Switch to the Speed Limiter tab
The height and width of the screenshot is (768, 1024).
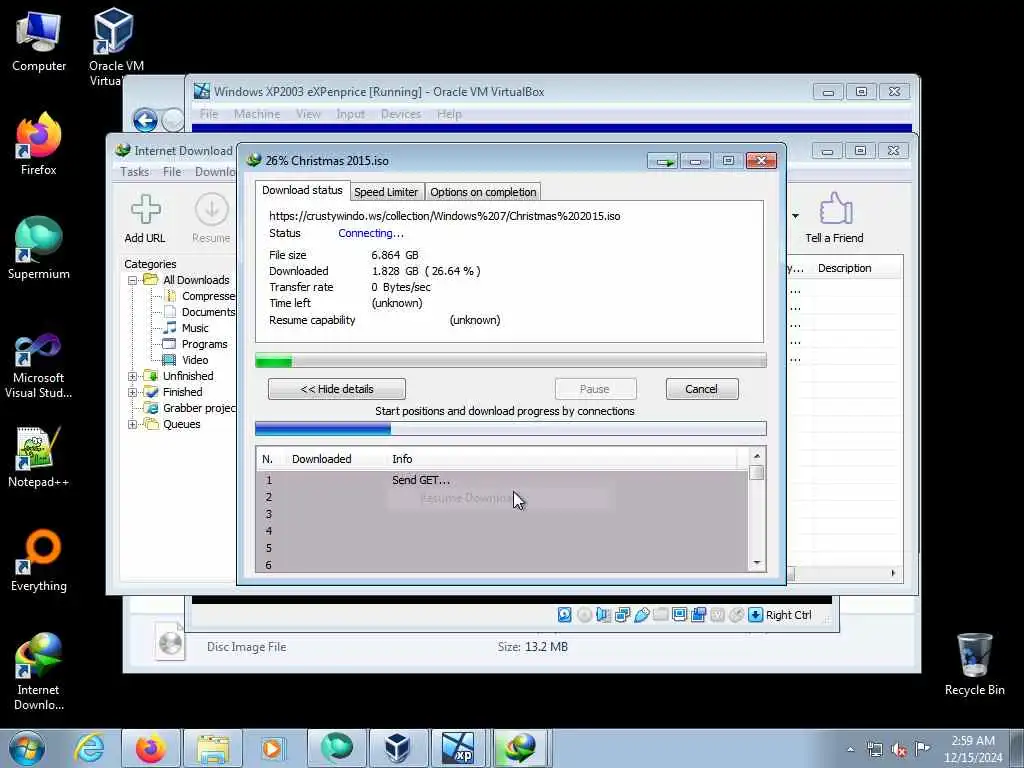point(386,192)
